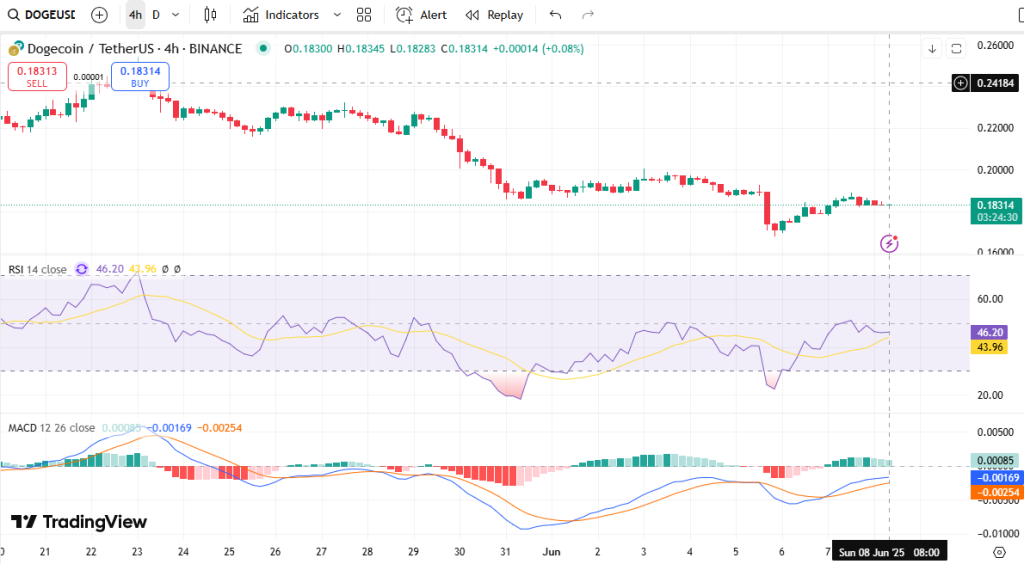Click the 0.24184 crosshair price label
Screen dimensions: 1024x564
pyautogui.click(x=995, y=83)
